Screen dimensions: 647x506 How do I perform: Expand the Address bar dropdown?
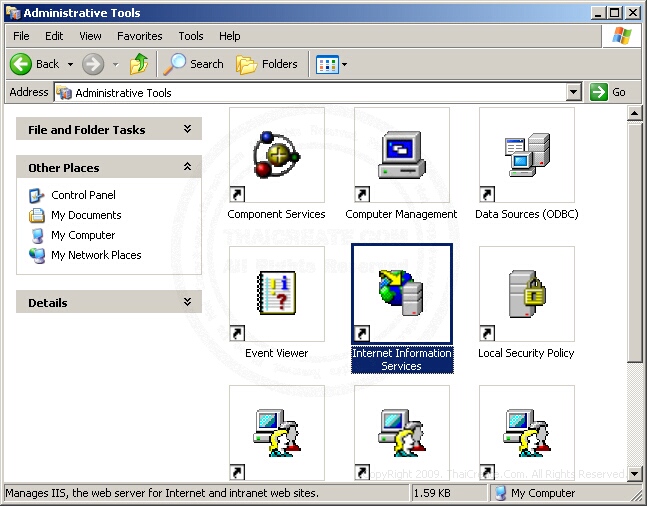pos(574,92)
